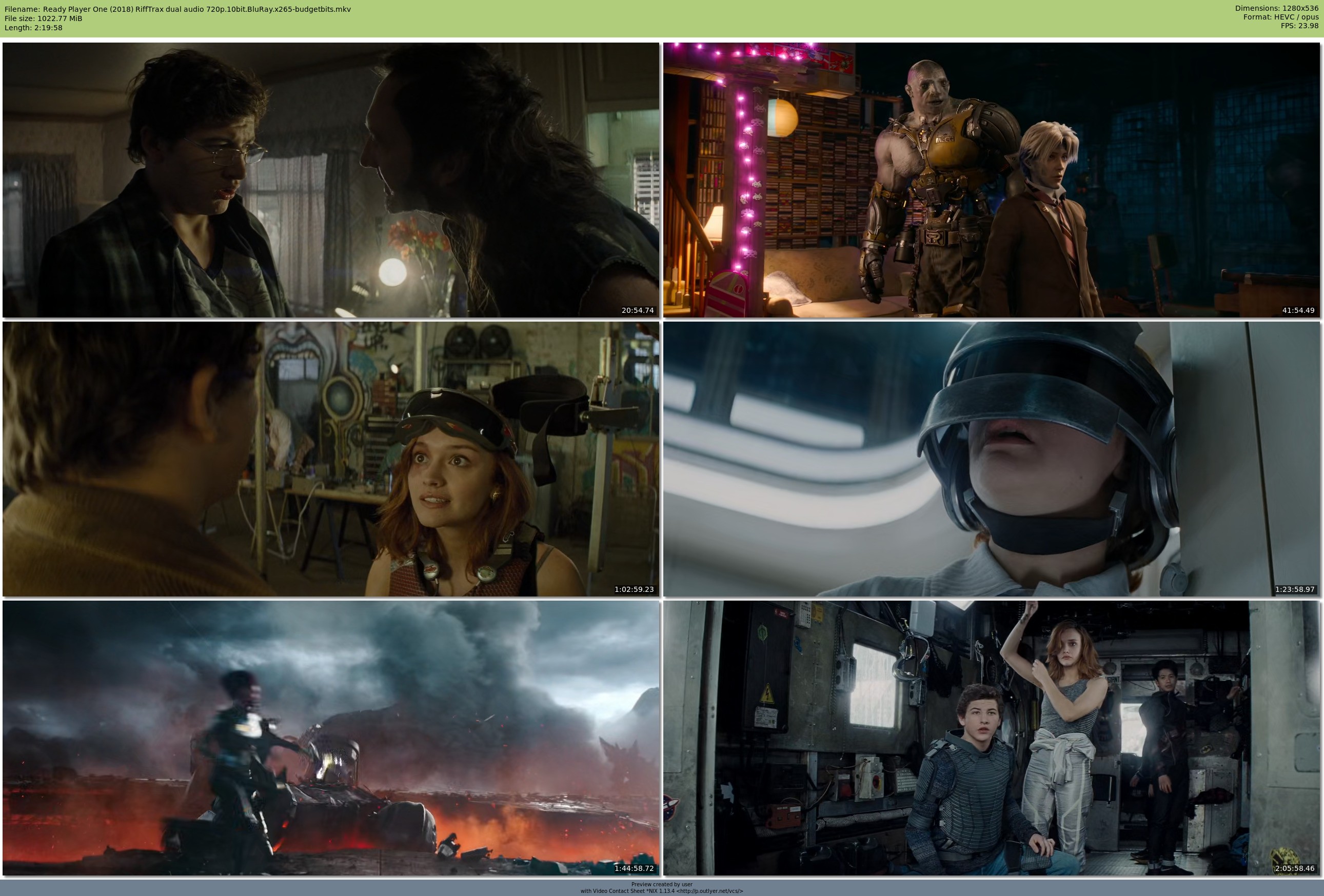Open the thumbnail captured at 1:23:58.97
Image resolution: width=1324 pixels, height=896 pixels.
(x=991, y=459)
